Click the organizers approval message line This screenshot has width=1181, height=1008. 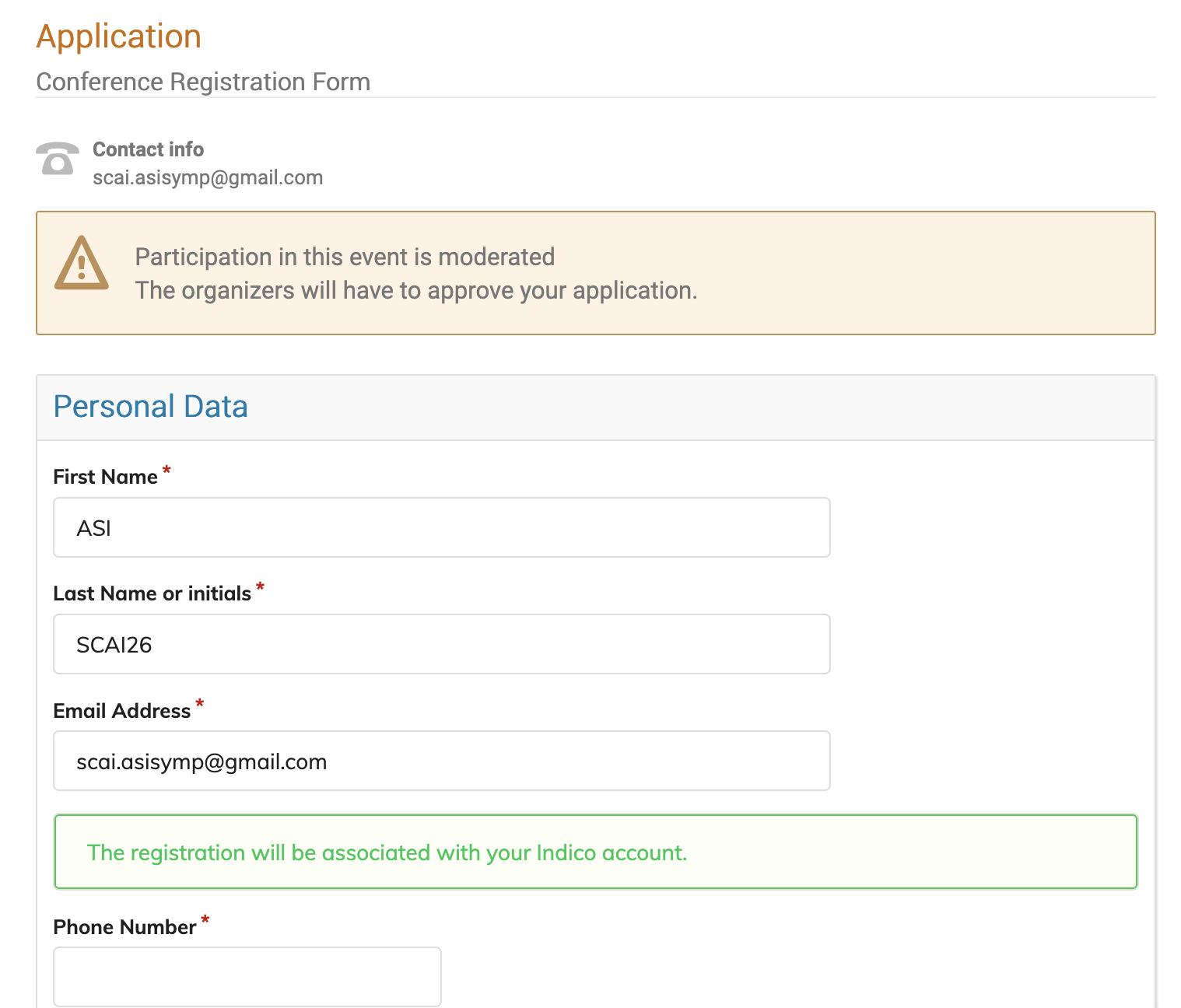tap(416, 290)
